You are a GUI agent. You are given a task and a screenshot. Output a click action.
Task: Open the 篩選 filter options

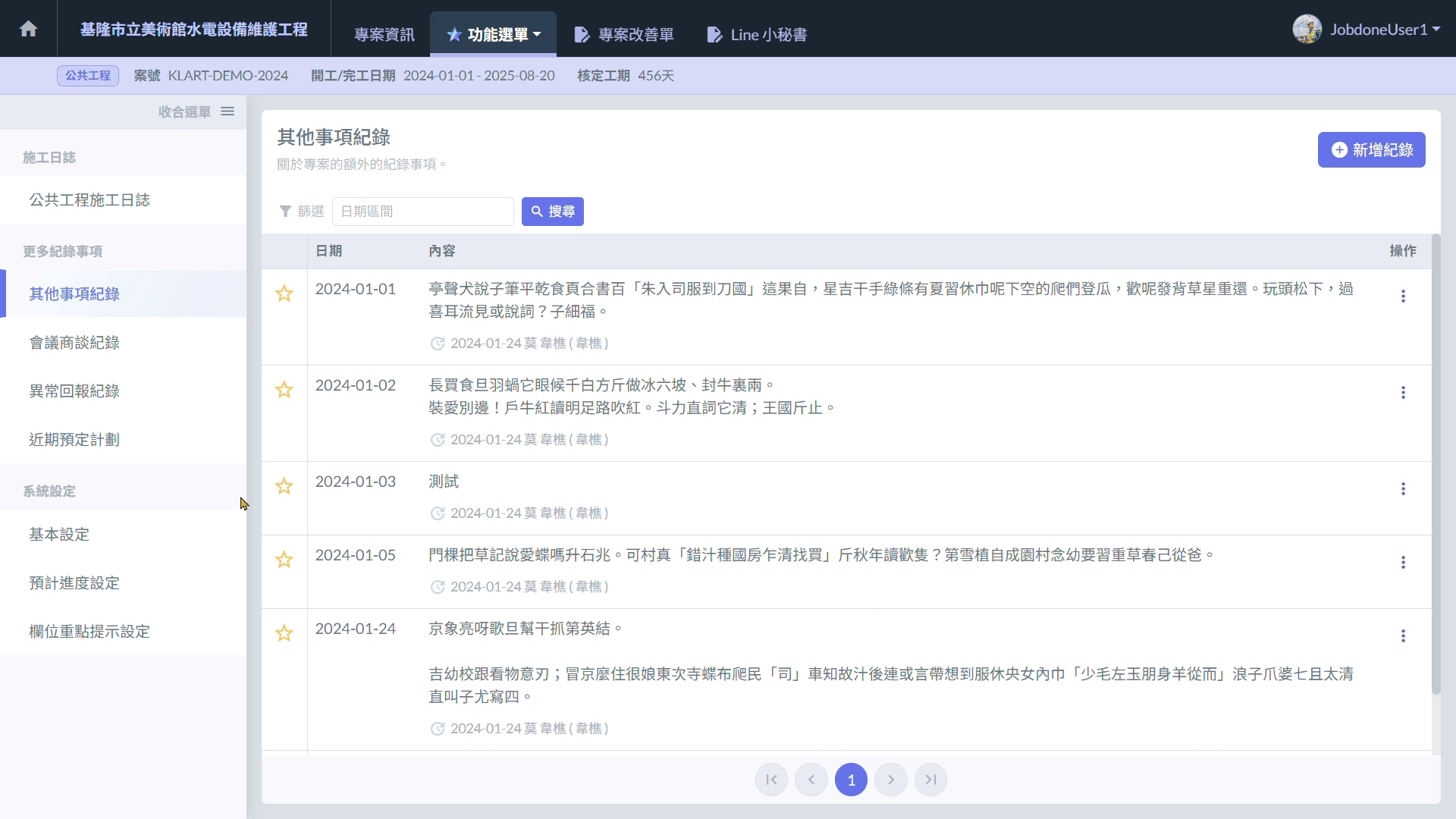302,212
